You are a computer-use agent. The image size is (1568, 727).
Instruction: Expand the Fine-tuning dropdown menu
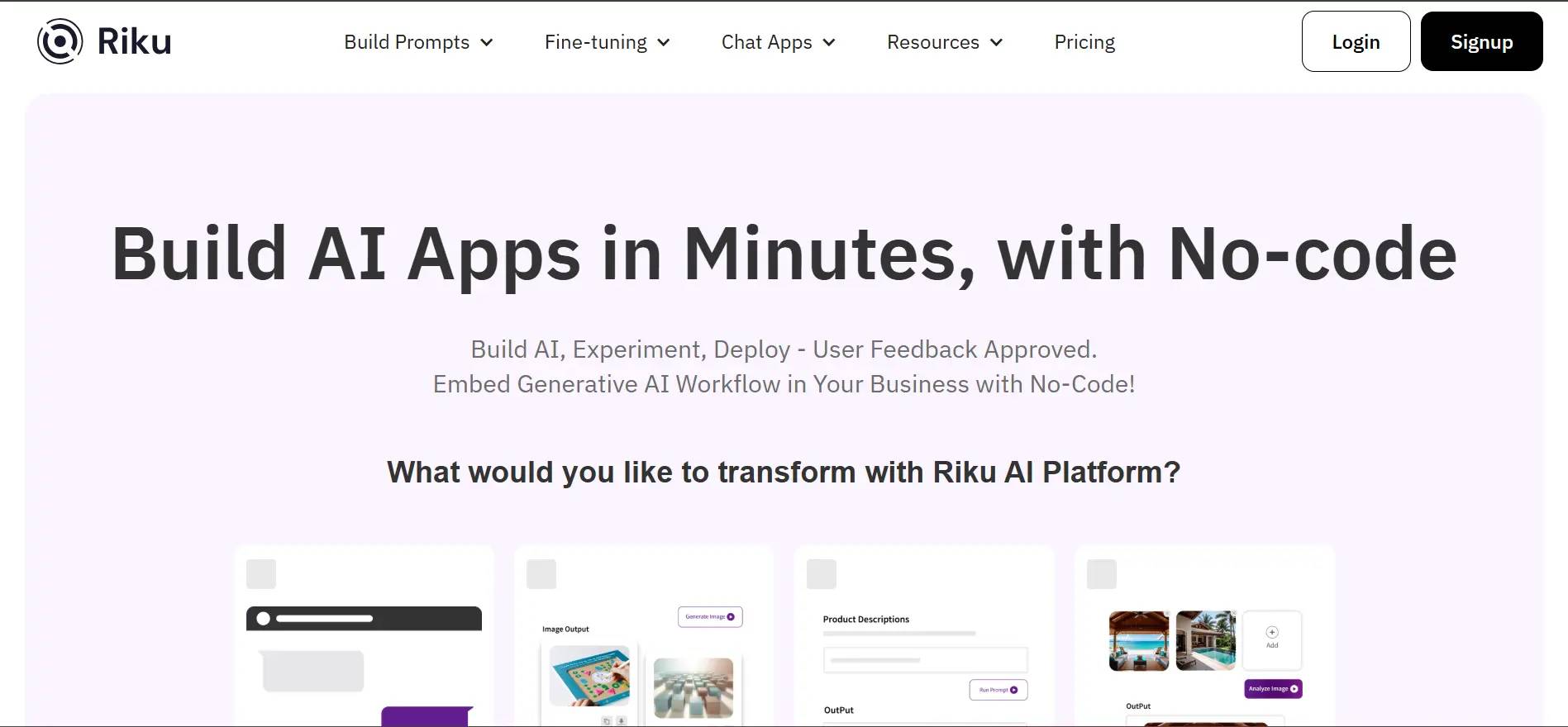[607, 42]
